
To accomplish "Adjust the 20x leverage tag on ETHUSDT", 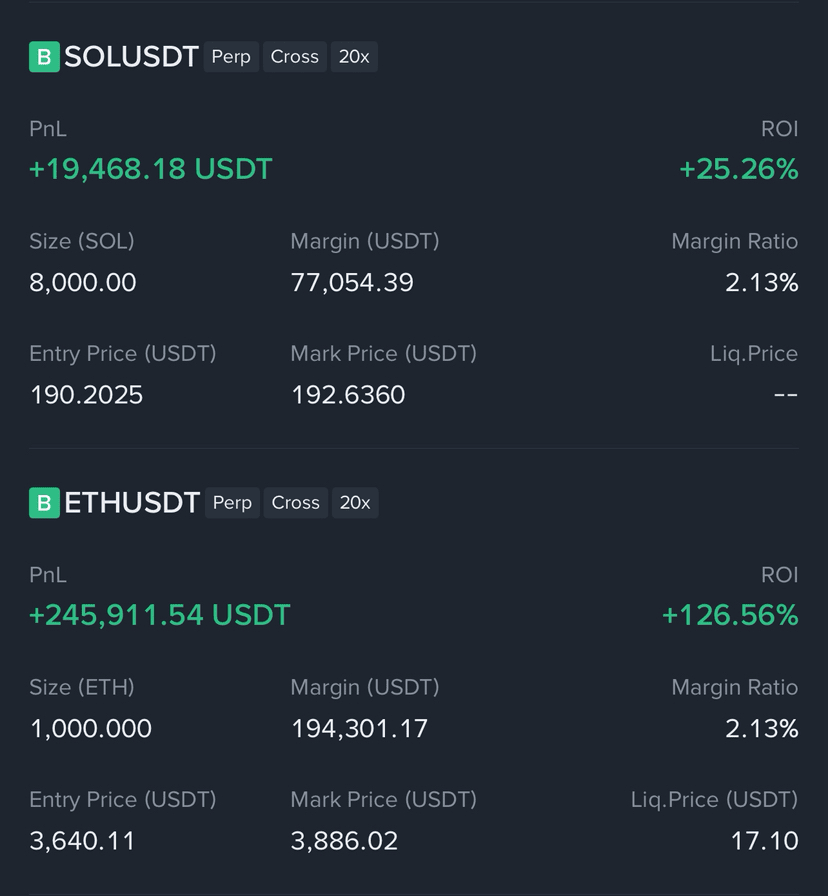I will pyautogui.click(x=355, y=503).
